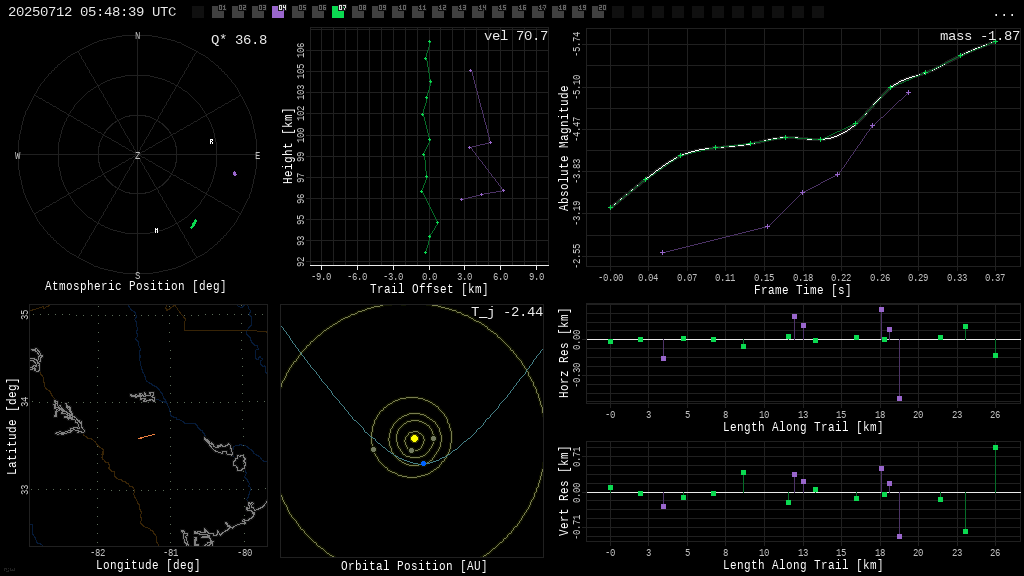Toggle the gray station 01 box
1024x576 pixels.
218,12
